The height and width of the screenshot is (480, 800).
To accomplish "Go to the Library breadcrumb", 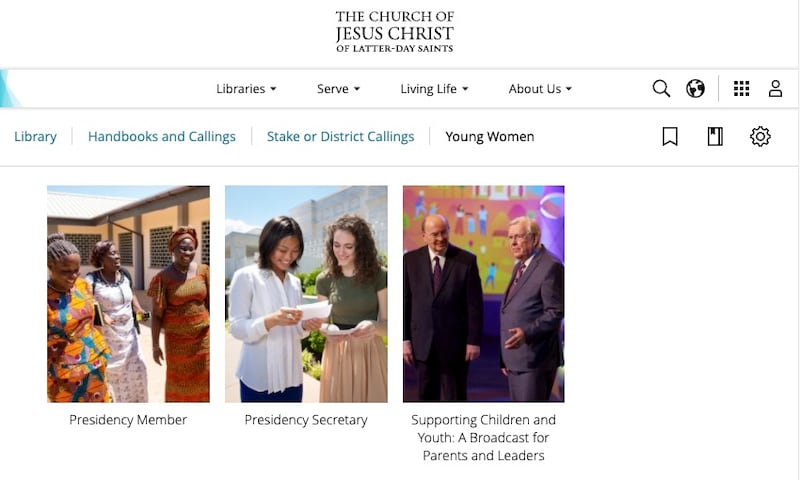I will tap(35, 137).
